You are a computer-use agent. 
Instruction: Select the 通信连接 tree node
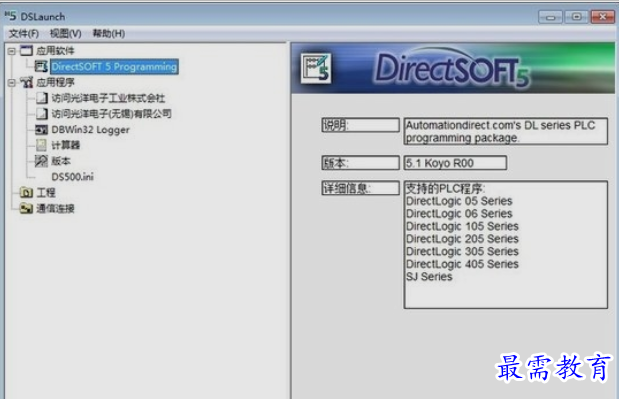pos(55,208)
